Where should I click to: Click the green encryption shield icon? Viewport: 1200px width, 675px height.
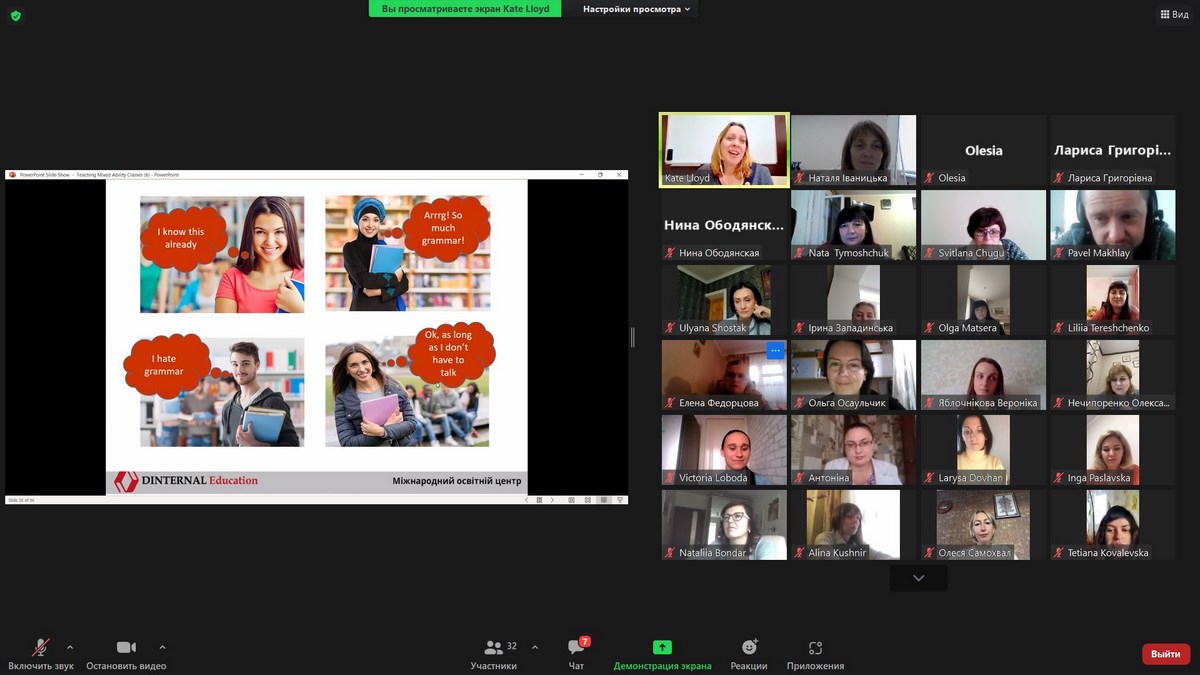point(15,15)
